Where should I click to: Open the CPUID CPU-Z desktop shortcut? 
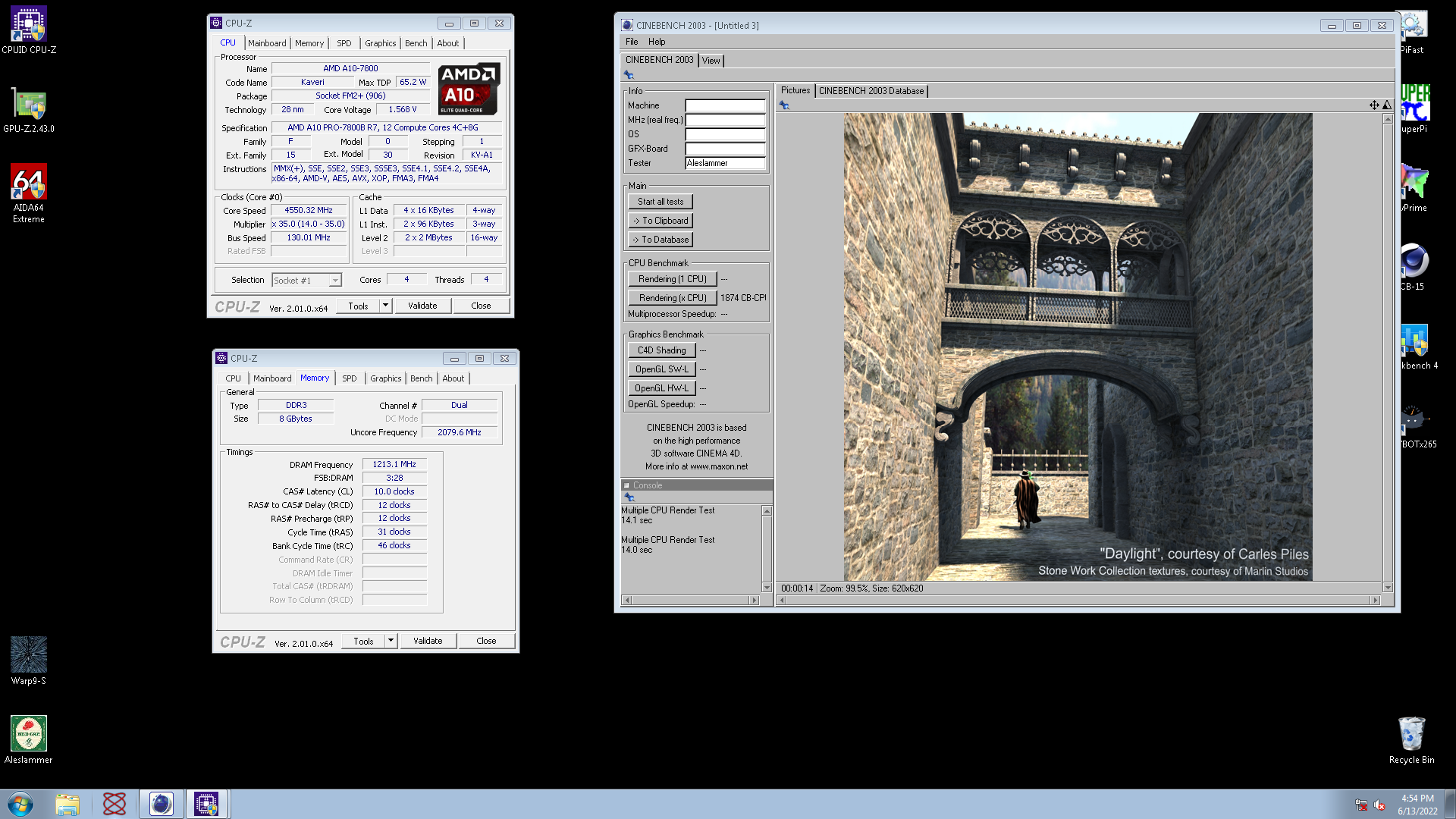click(x=29, y=30)
